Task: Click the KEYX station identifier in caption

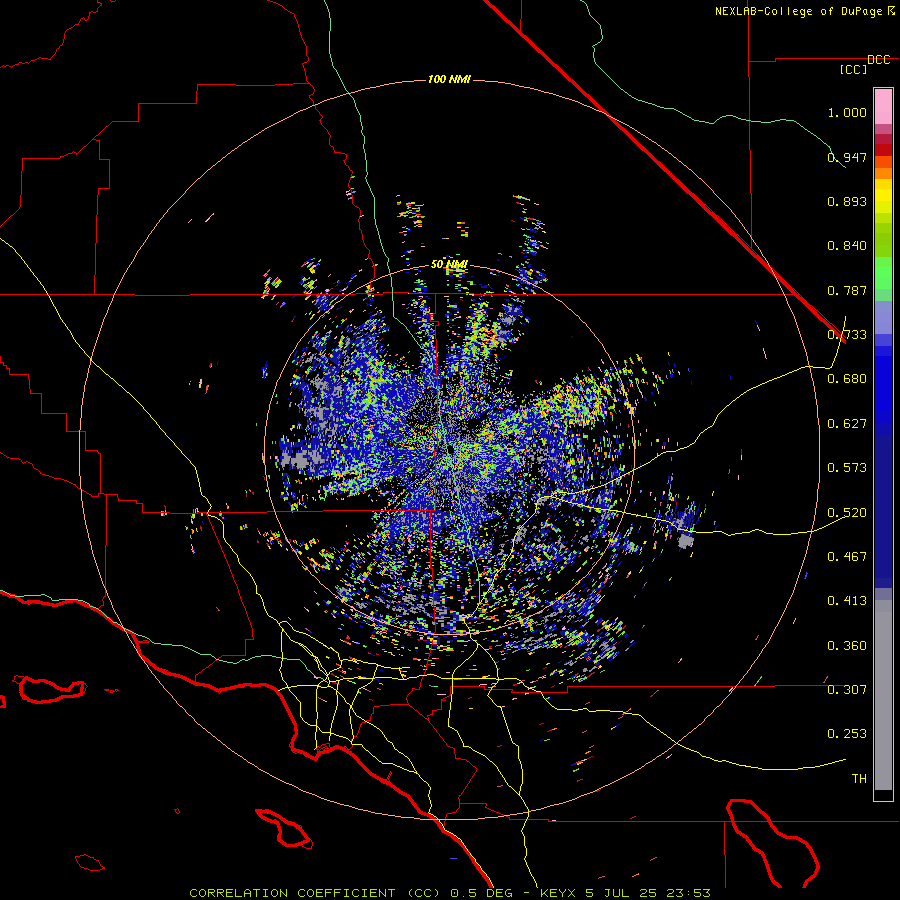Action: click(557, 893)
